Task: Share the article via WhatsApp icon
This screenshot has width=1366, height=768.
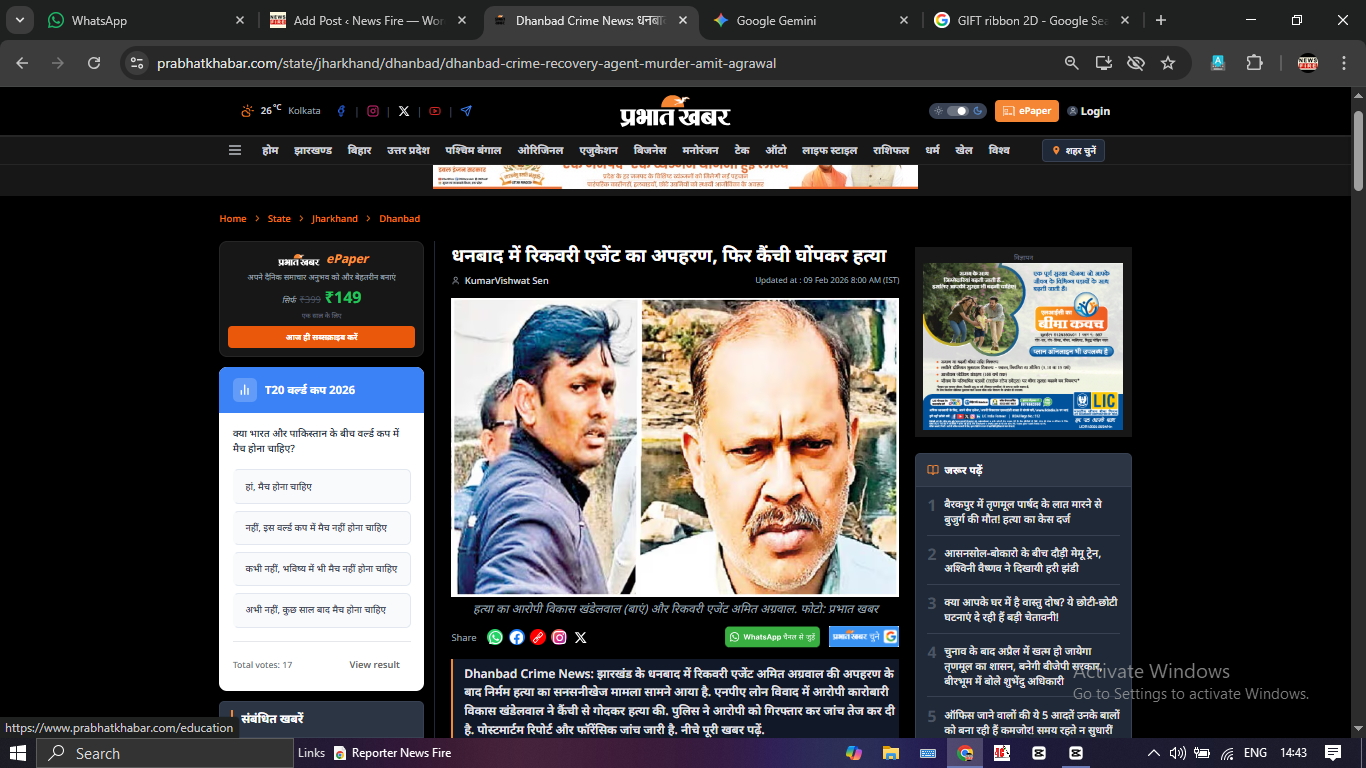Action: [x=495, y=637]
